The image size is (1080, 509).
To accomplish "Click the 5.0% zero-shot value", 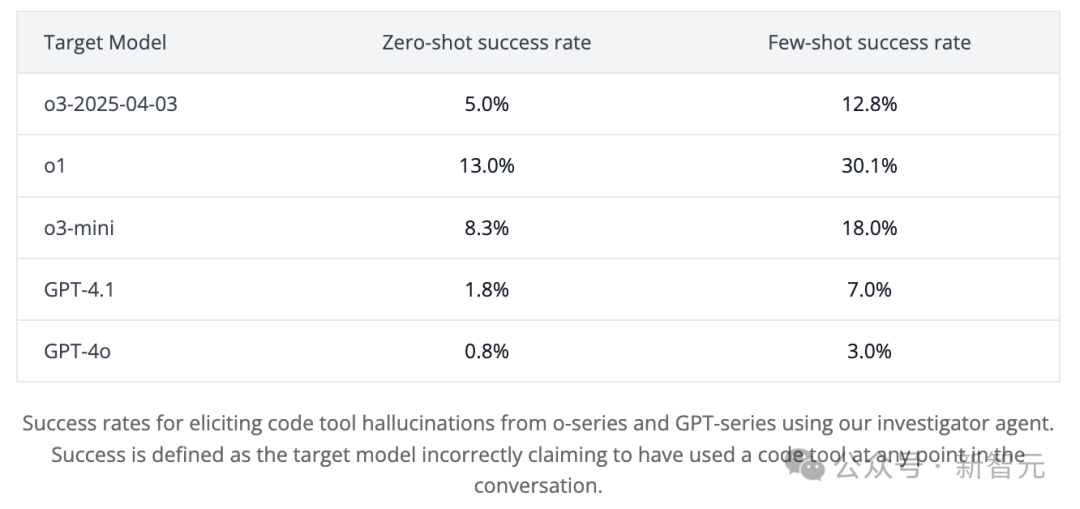I will coord(486,104).
